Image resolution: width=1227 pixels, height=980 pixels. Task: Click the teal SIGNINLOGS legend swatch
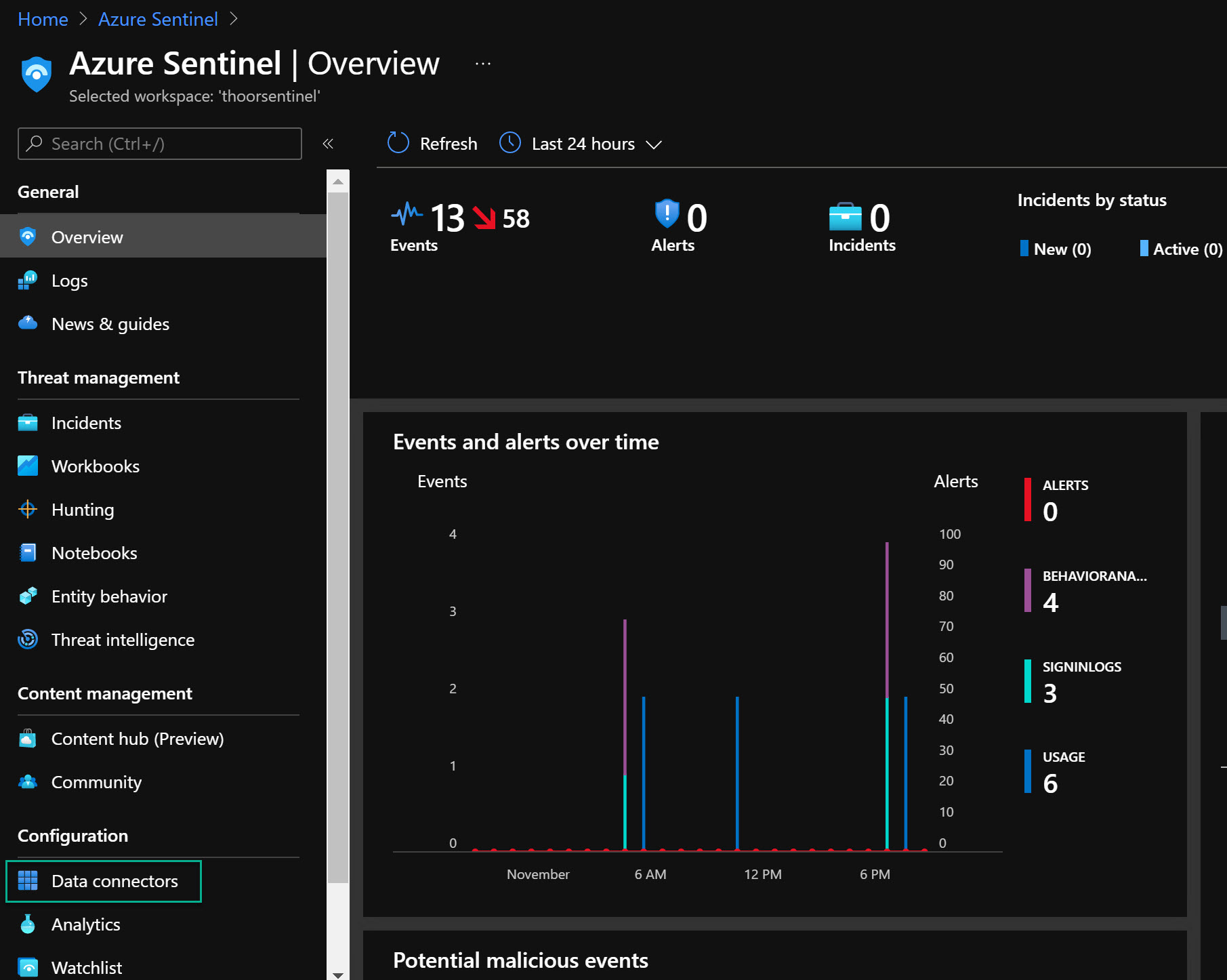[x=1028, y=681]
